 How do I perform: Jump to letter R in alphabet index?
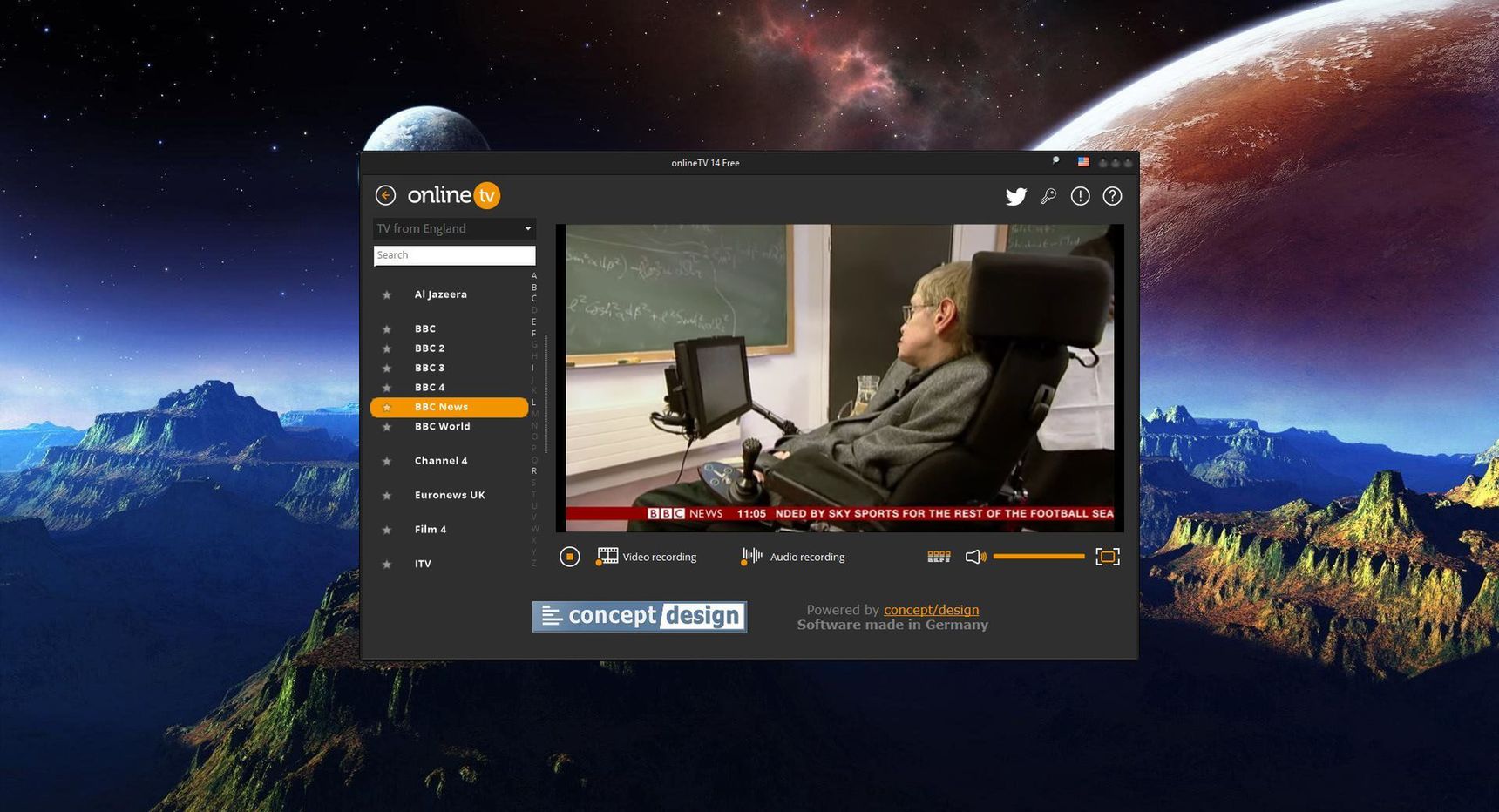point(534,471)
